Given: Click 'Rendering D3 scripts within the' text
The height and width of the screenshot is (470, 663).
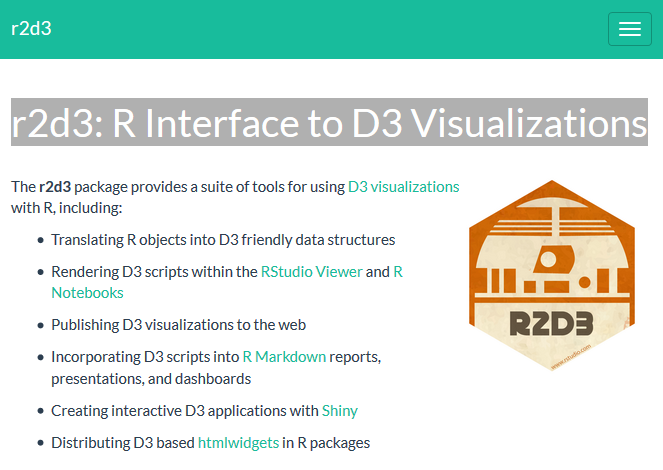Looking at the screenshot, I should tap(154, 272).
